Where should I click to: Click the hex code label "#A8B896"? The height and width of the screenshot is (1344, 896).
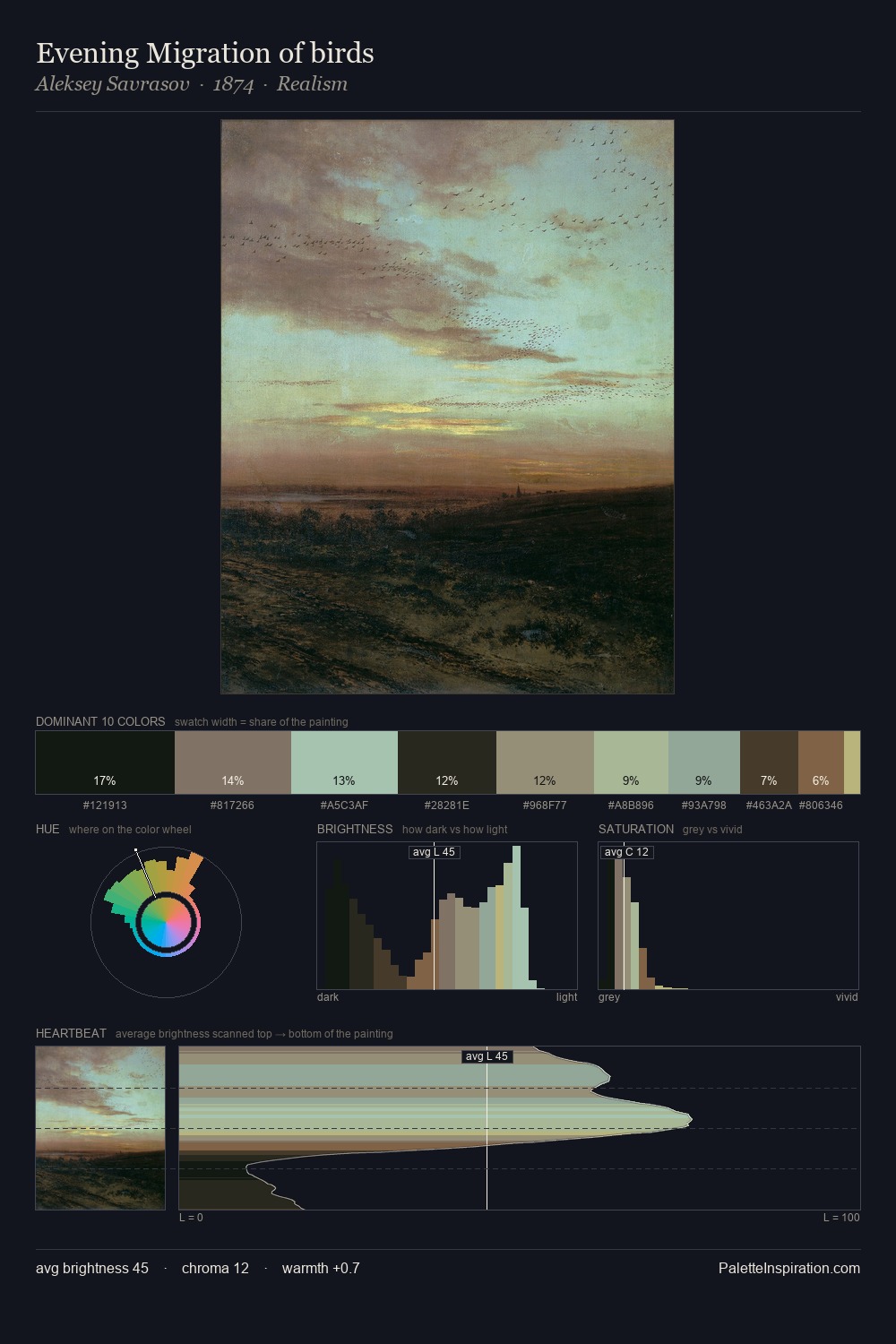tap(631, 806)
